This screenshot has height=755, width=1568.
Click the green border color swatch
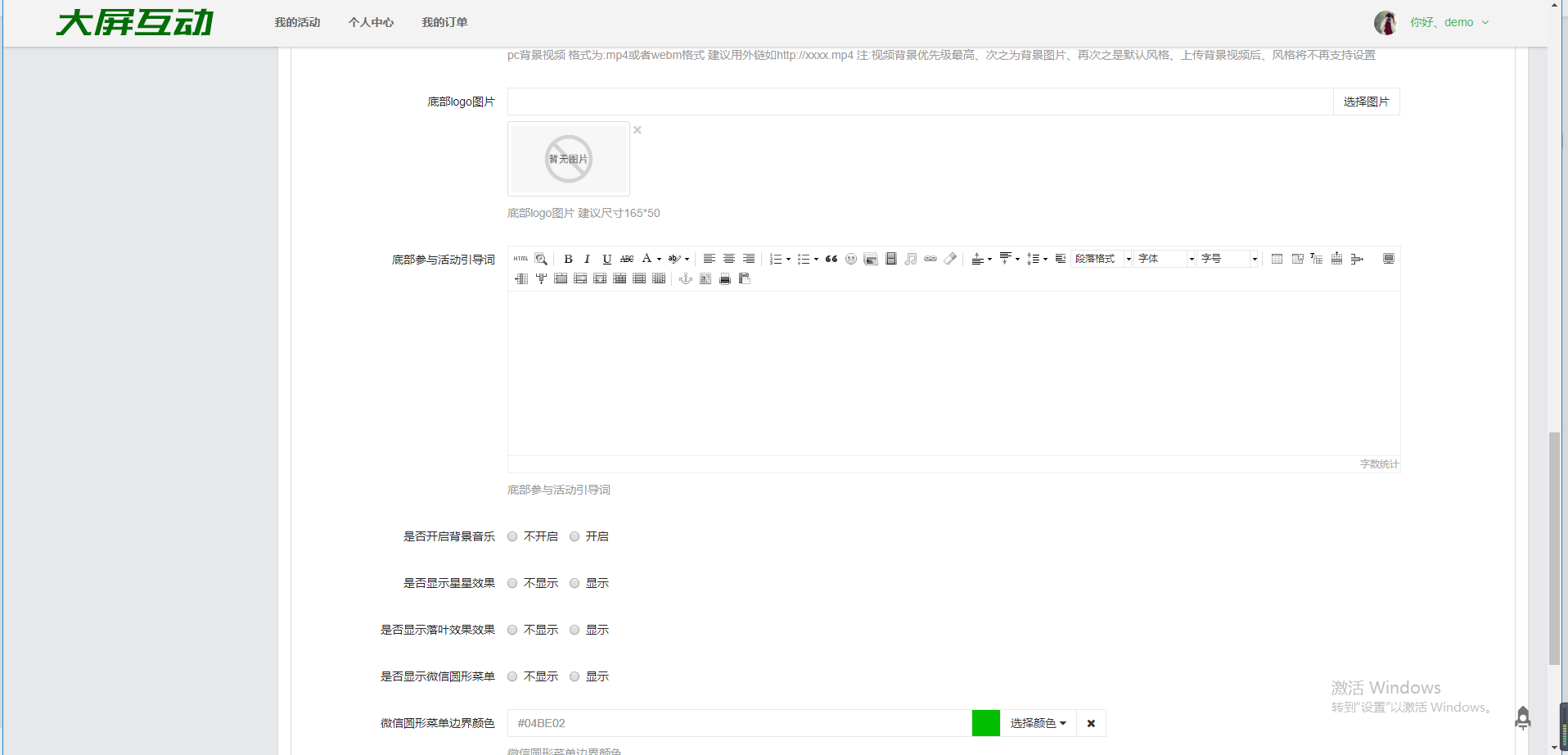[985, 723]
